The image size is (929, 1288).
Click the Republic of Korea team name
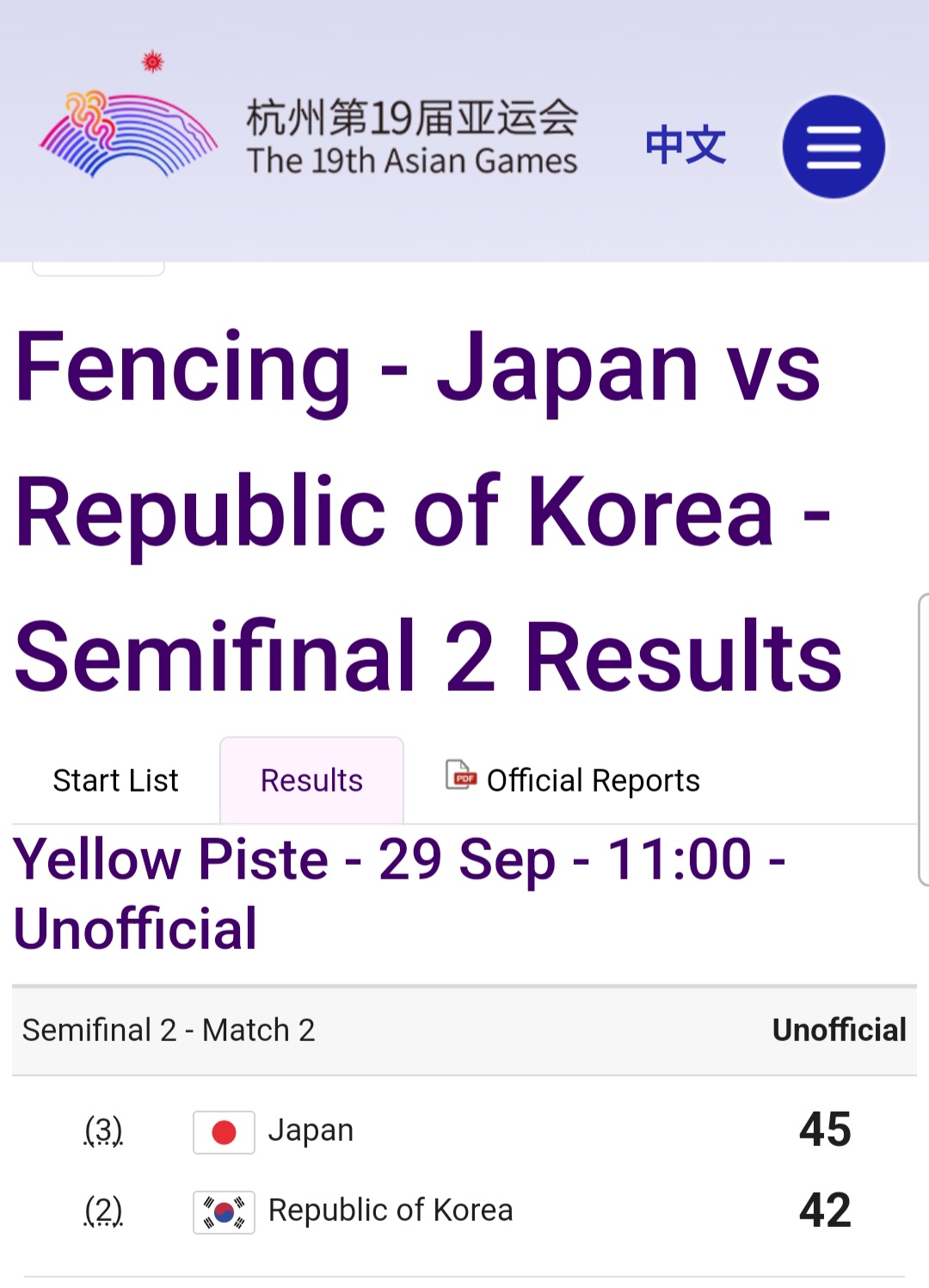[391, 1210]
